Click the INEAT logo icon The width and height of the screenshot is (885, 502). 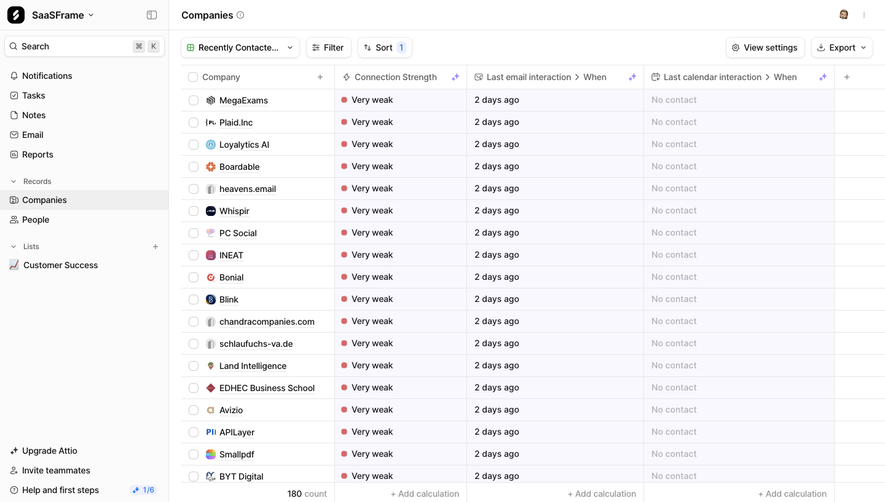[211, 255]
